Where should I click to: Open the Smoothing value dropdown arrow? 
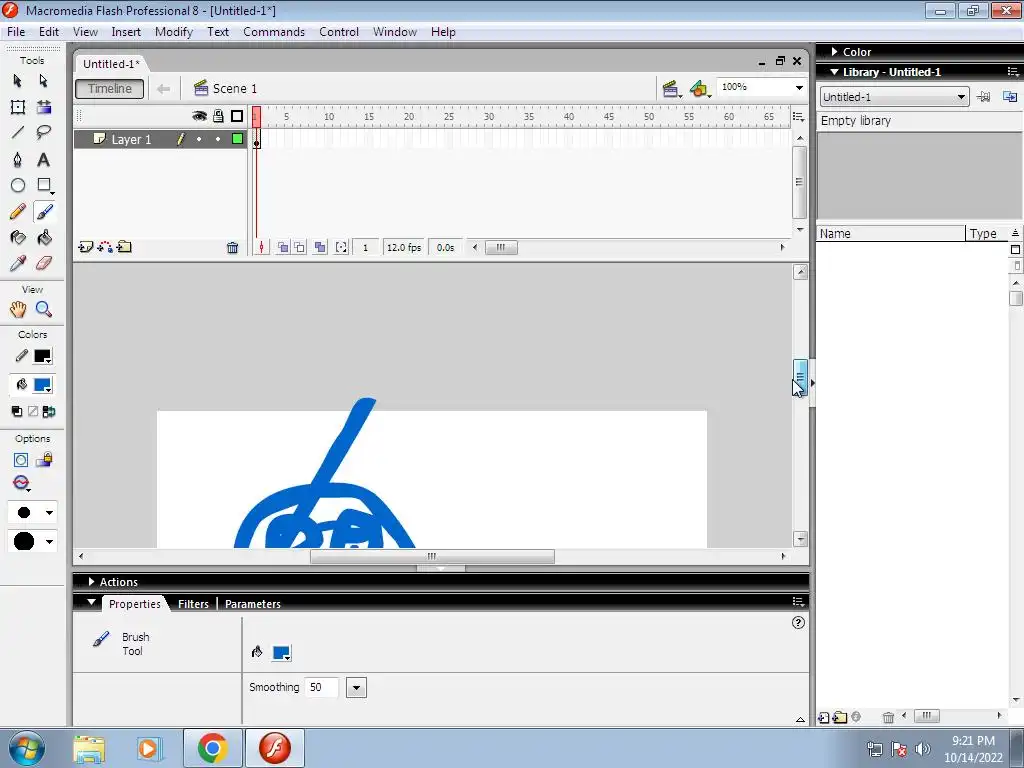[356, 688]
